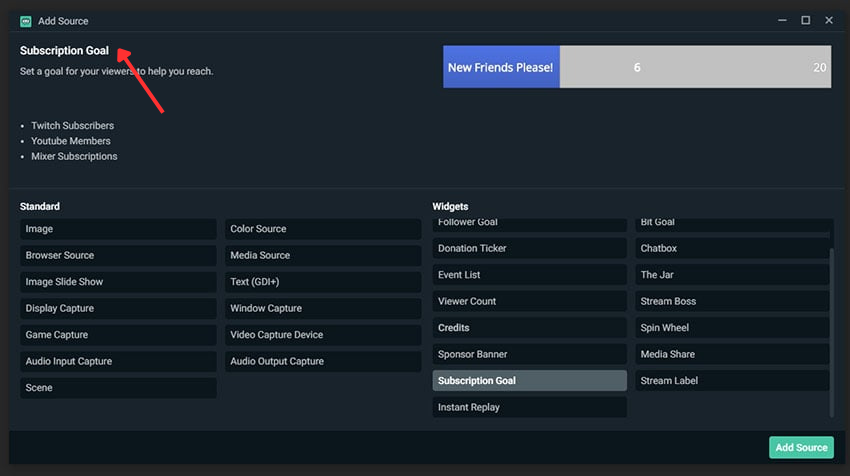This screenshot has width=850, height=476.
Task: Choose Video Capture Device source
Action: (x=323, y=335)
